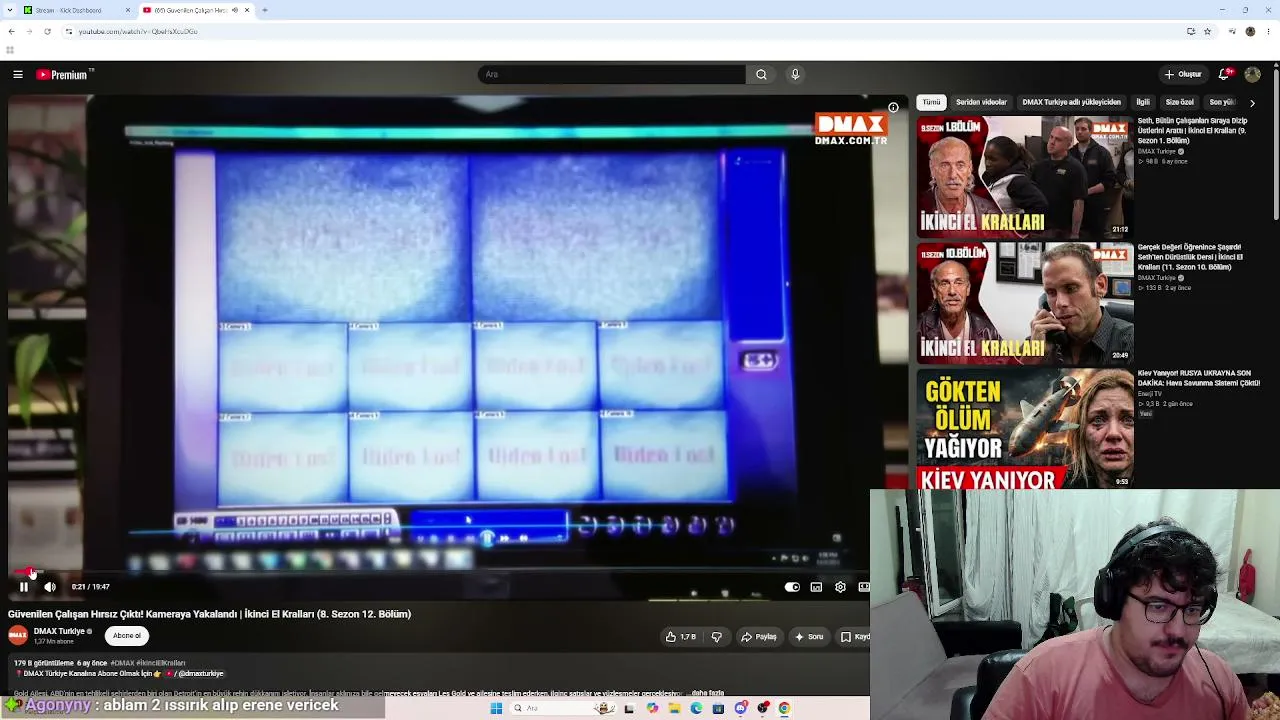Mute the YouTube tab via speaker icon

(x=235, y=10)
